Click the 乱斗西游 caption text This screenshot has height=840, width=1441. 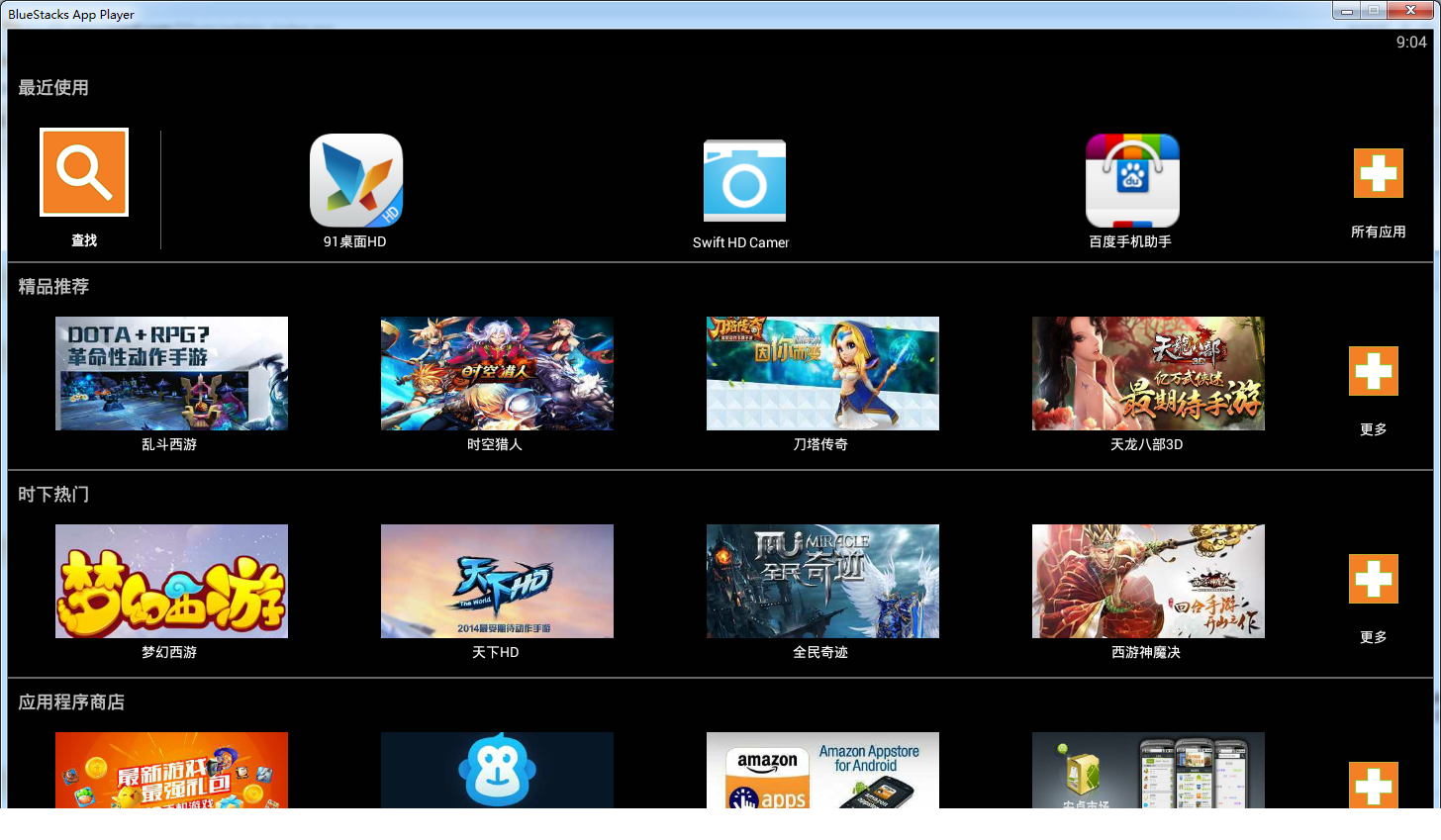click(169, 444)
